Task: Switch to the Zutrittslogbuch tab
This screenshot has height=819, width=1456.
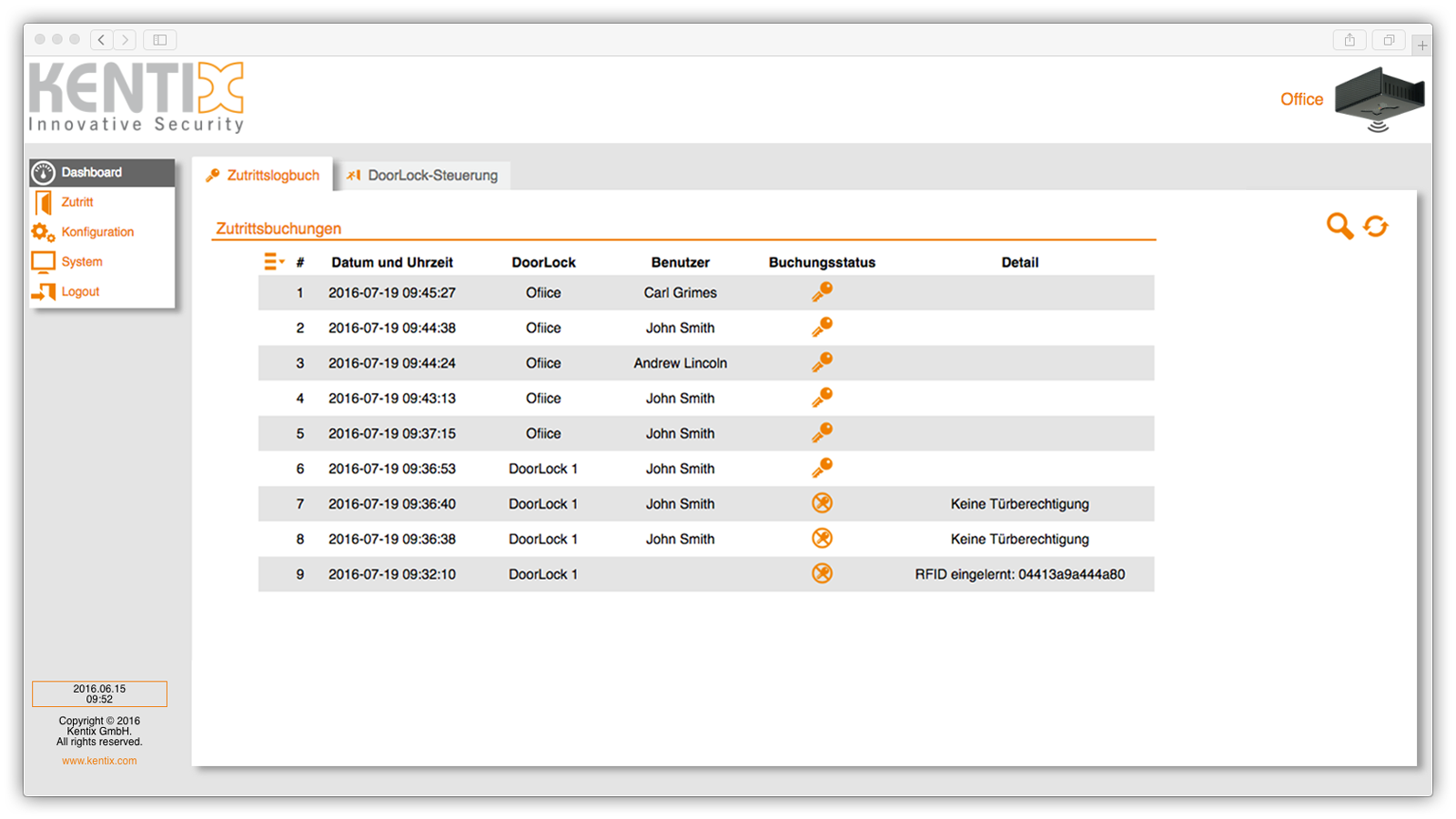Action: (263, 176)
